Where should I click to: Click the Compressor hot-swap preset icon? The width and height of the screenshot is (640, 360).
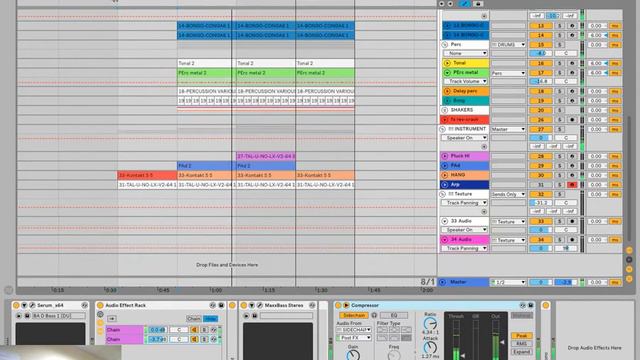point(522,305)
